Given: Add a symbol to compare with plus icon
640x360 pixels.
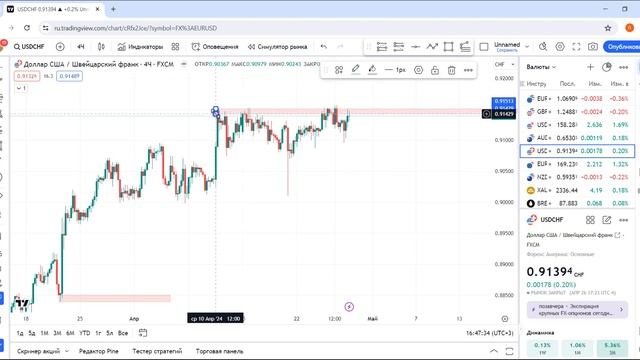Looking at the screenshot, I should pos(60,47).
